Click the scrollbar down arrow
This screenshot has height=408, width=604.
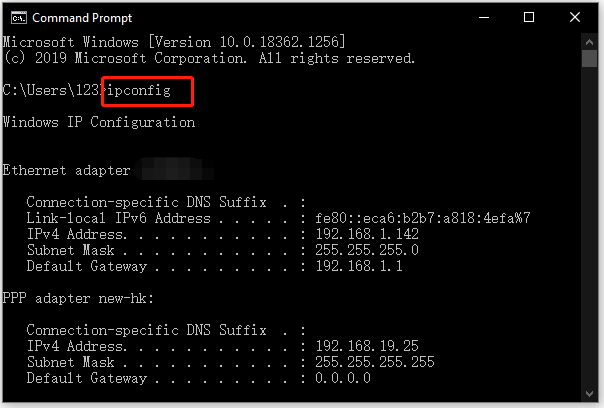589,393
